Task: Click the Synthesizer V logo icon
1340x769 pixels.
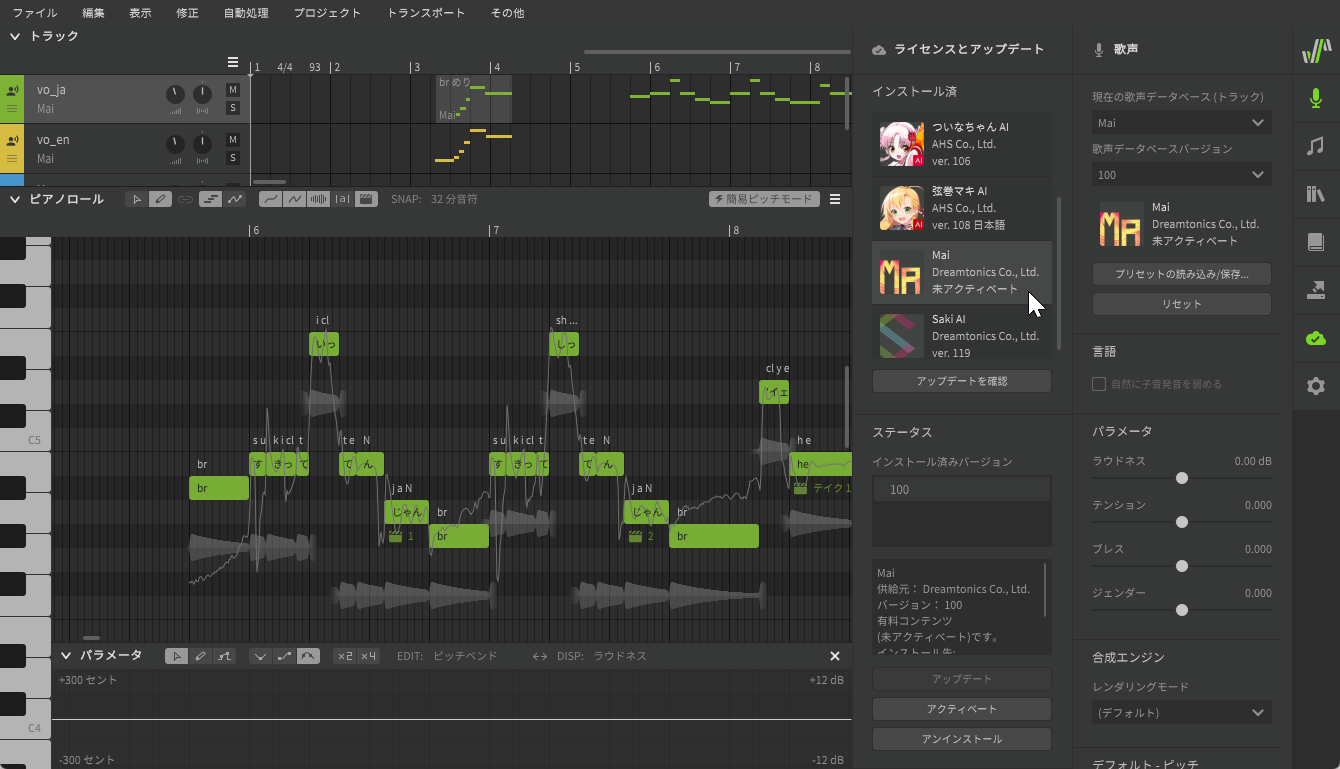Action: [1316, 50]
